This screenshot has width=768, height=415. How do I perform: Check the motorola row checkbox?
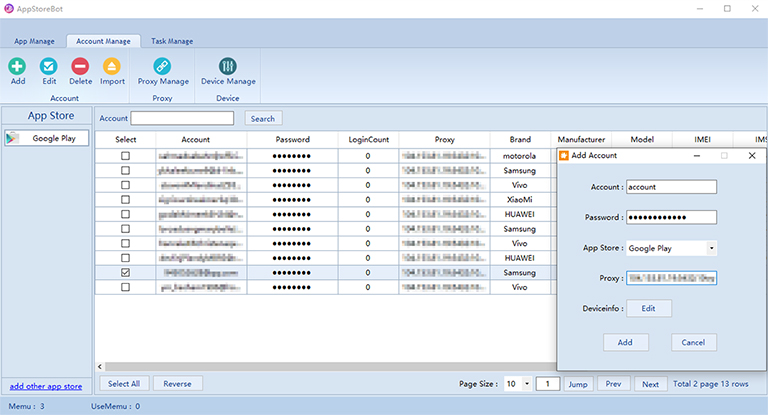(125, 156)
